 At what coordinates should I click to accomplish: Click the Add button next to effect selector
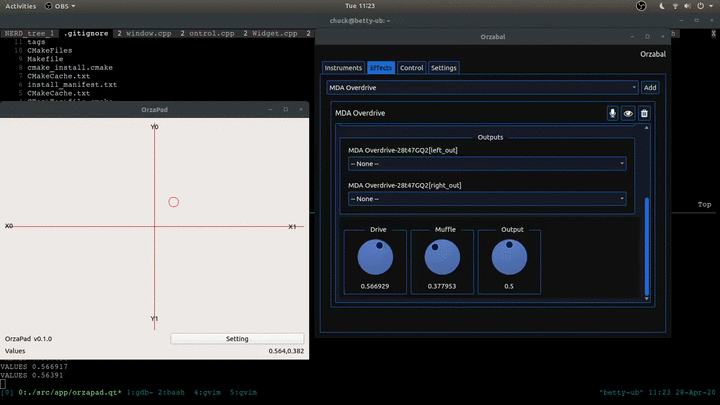tap(650, 88)
